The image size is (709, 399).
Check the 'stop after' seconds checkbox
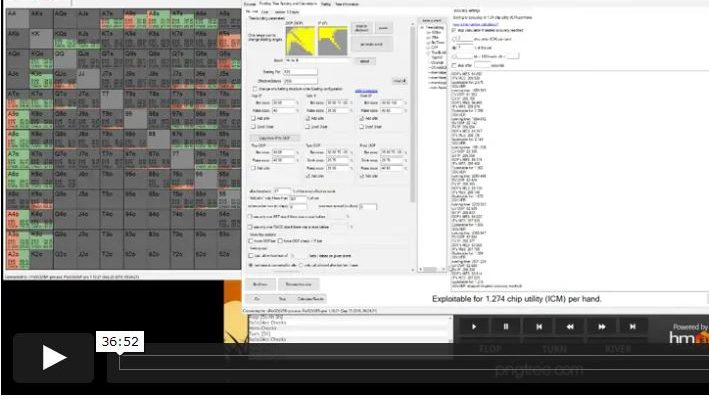click(x=454, y=66)
